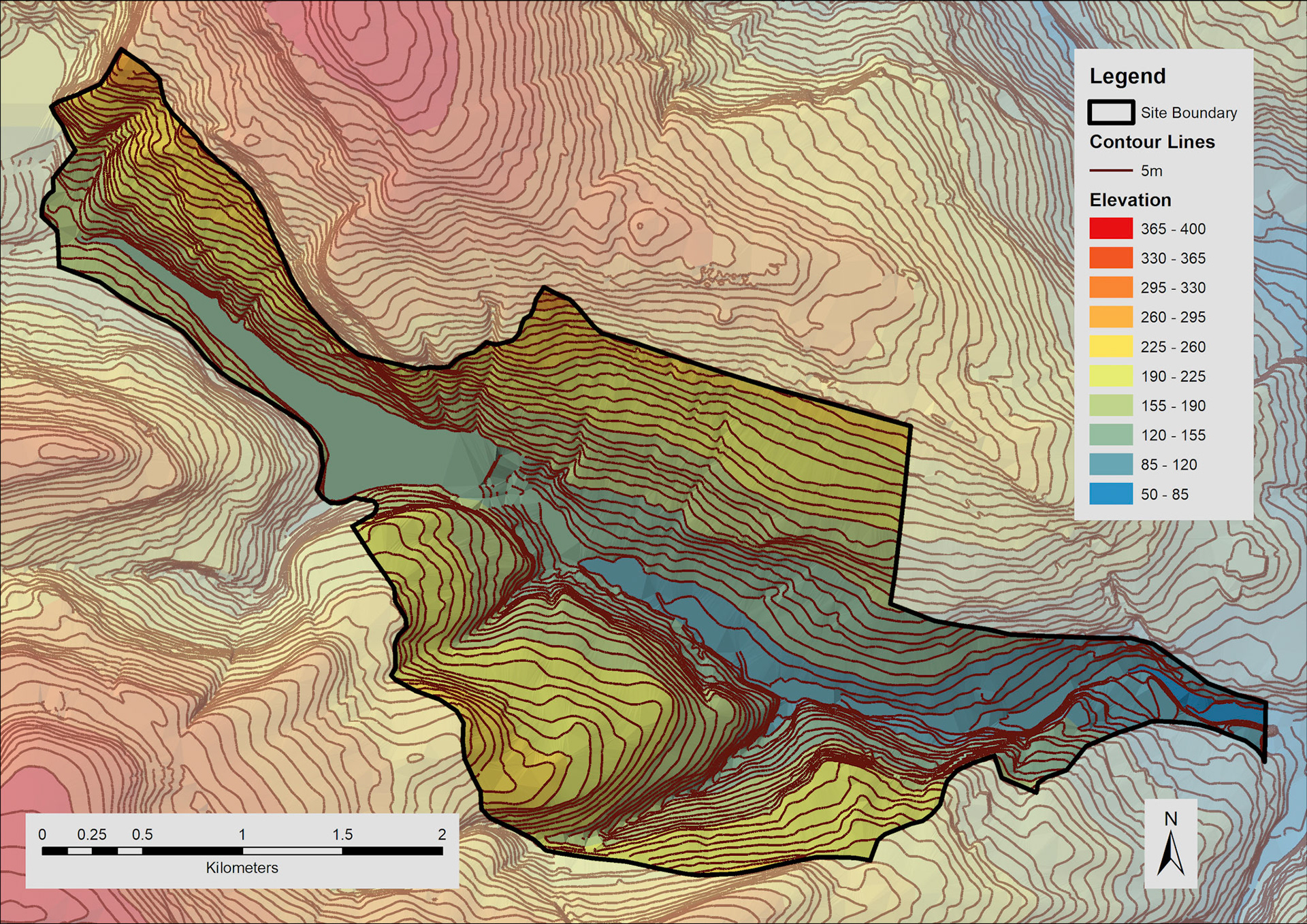
Task: Select the 85 - 120 teal swatch
Action: point(1111,464)
